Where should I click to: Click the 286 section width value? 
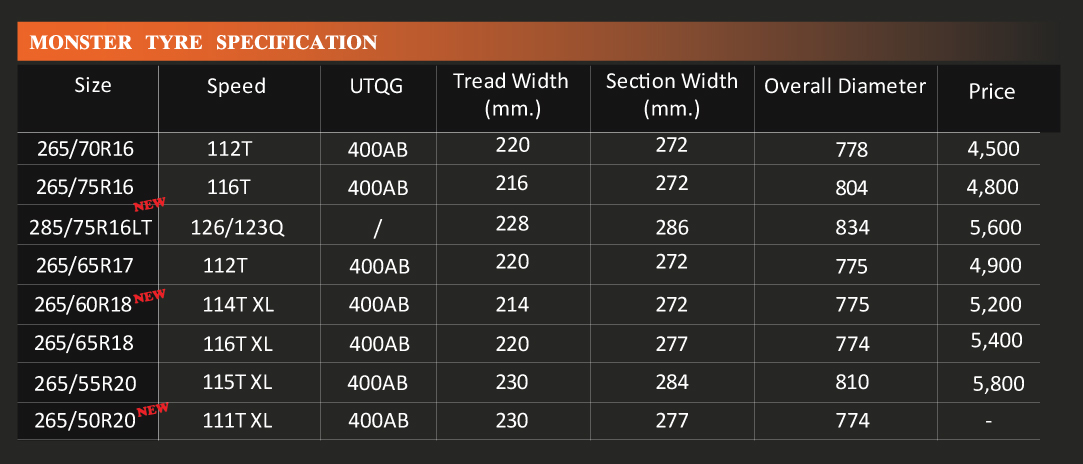672,228
